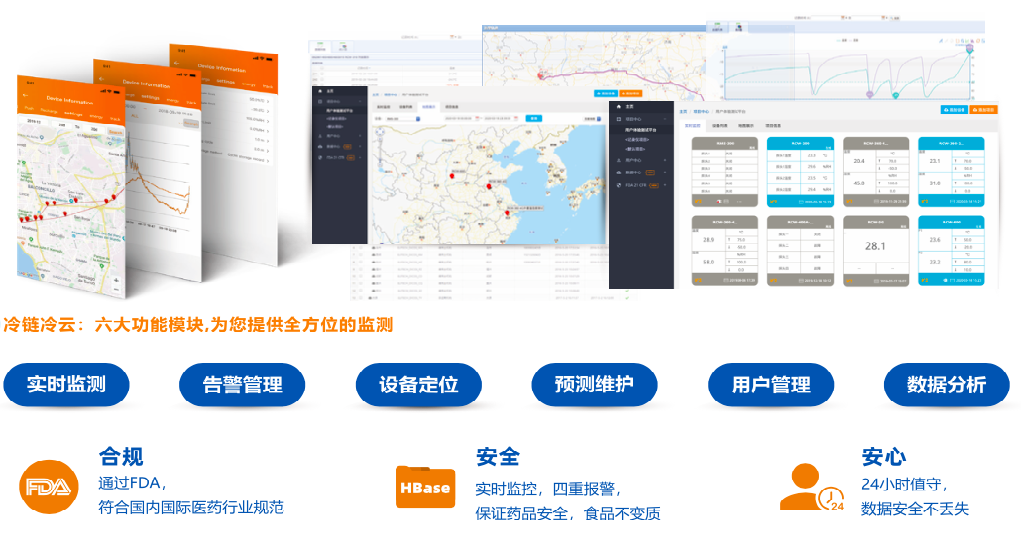Click text 实时监控，四重报警
The width and height of the screenshot is (1021, 535).
[x=548, y=489]
